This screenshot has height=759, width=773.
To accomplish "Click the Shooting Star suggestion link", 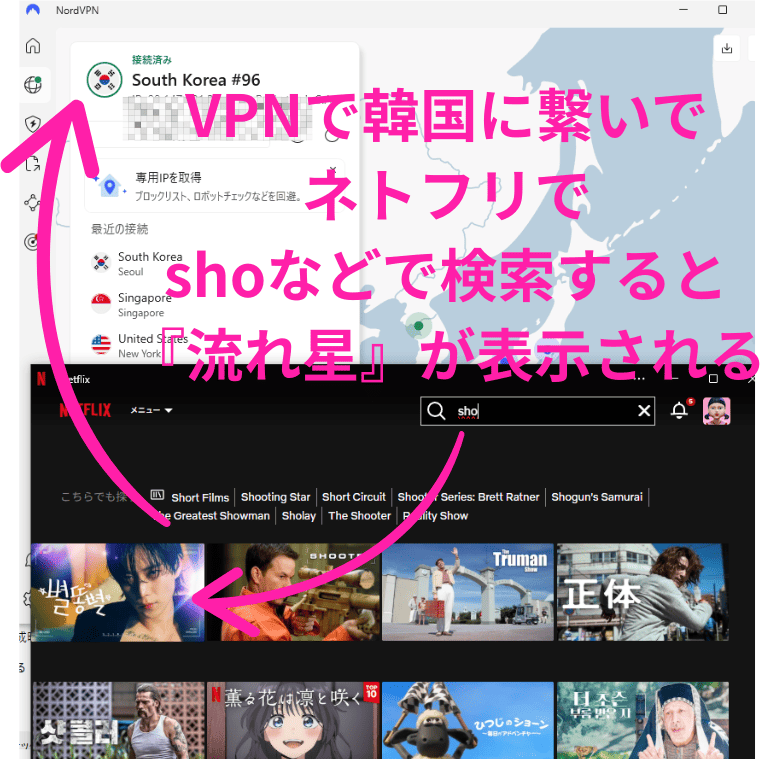I will tap(276, 497).
